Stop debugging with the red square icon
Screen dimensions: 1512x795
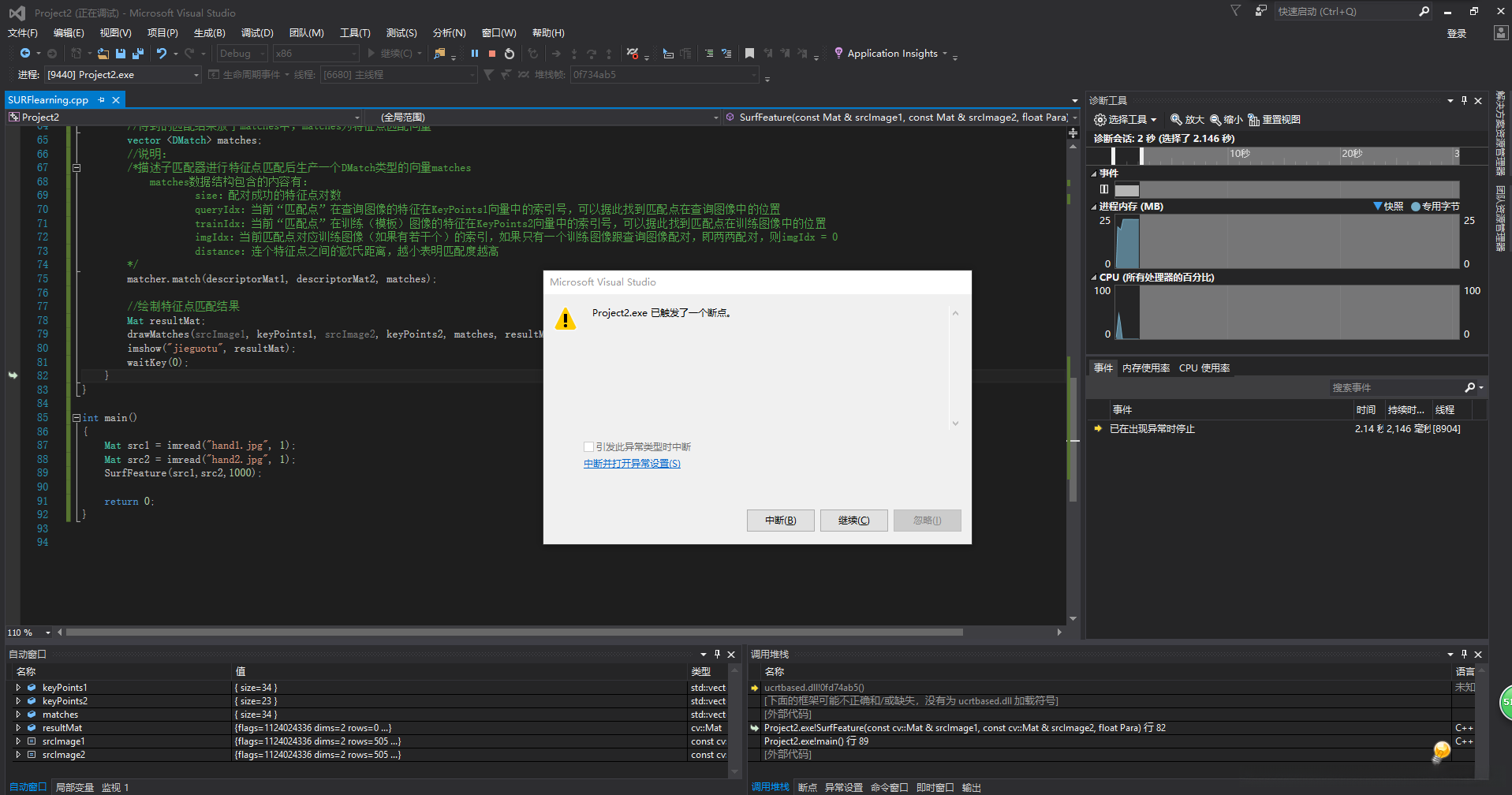tap(492, 54)
